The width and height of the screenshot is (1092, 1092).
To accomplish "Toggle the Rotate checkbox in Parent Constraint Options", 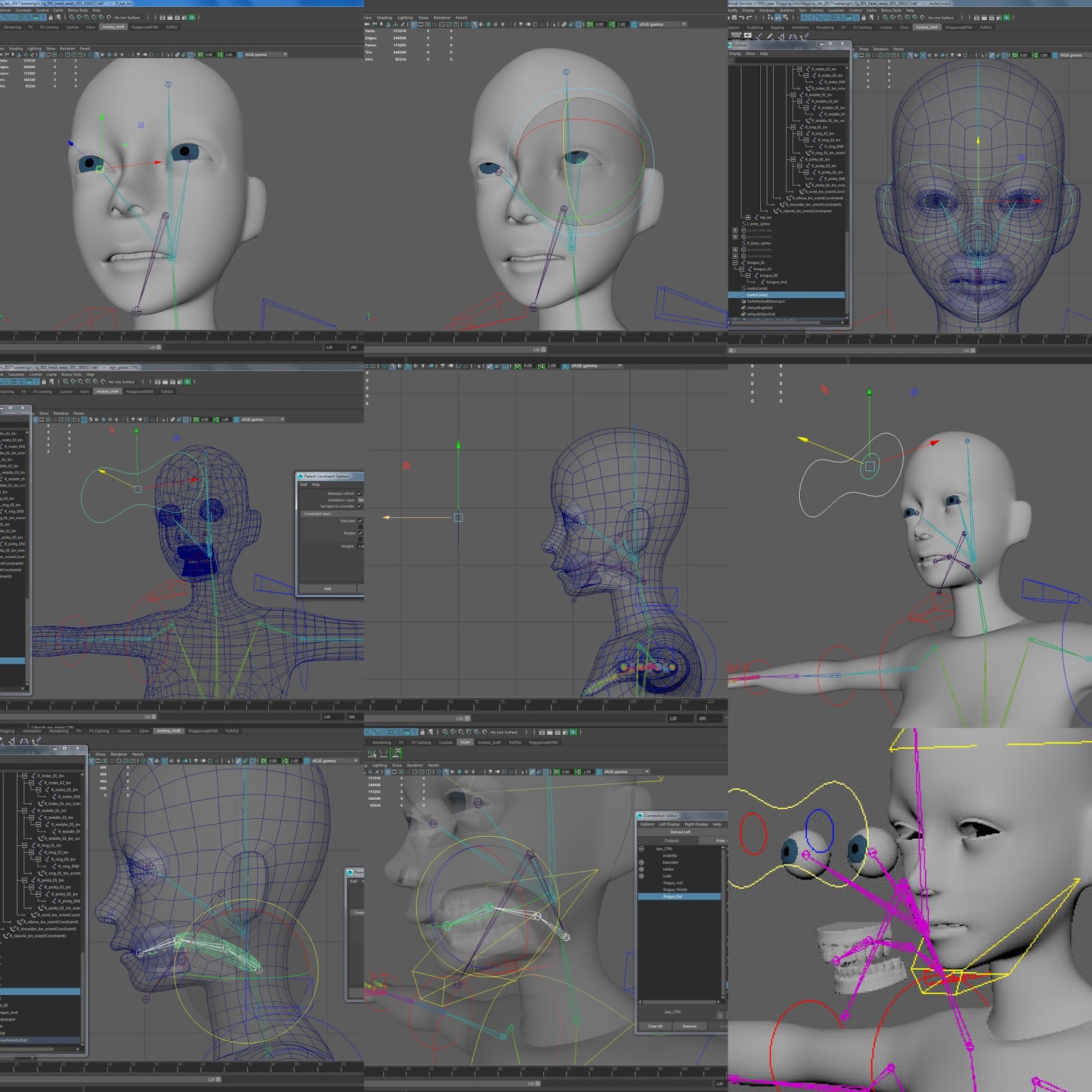I will 360,533.
